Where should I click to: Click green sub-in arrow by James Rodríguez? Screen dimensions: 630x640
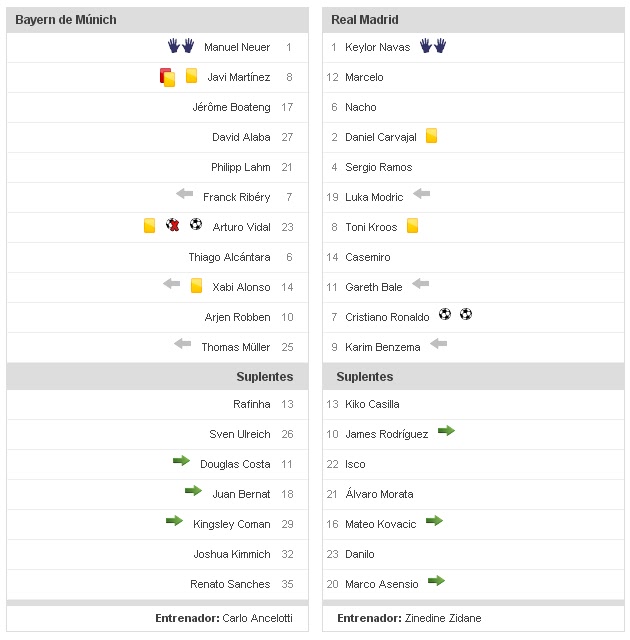pyautogui.click(x=446, y=431)
